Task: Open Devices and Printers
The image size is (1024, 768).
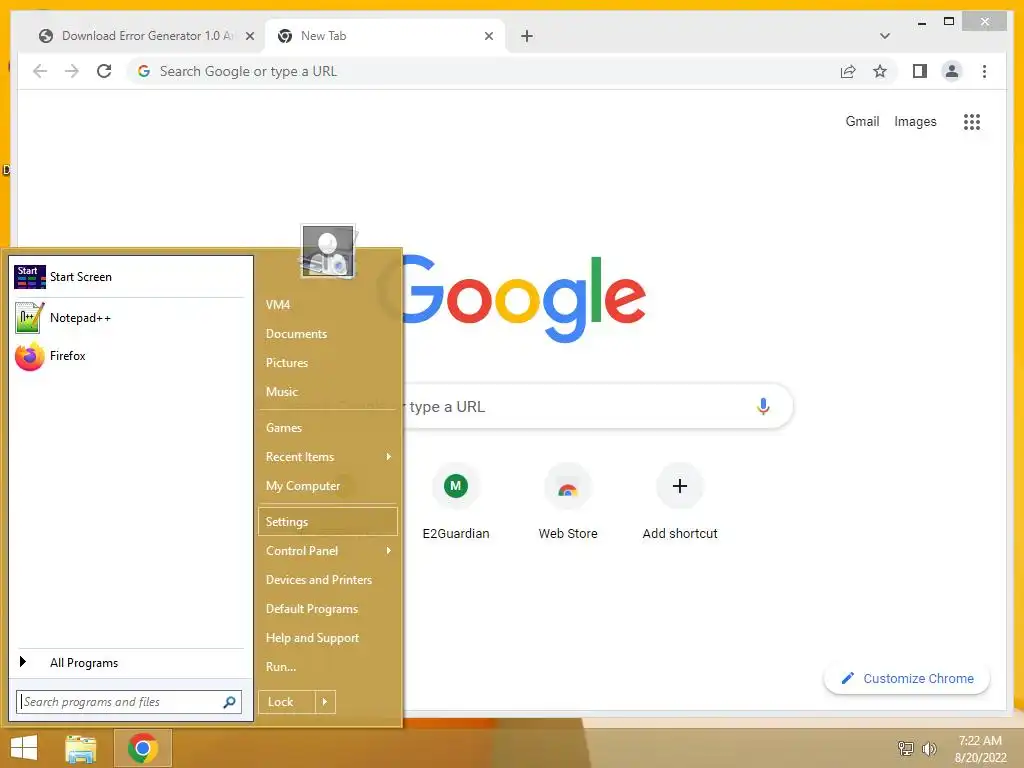Action: coord(328,580)
